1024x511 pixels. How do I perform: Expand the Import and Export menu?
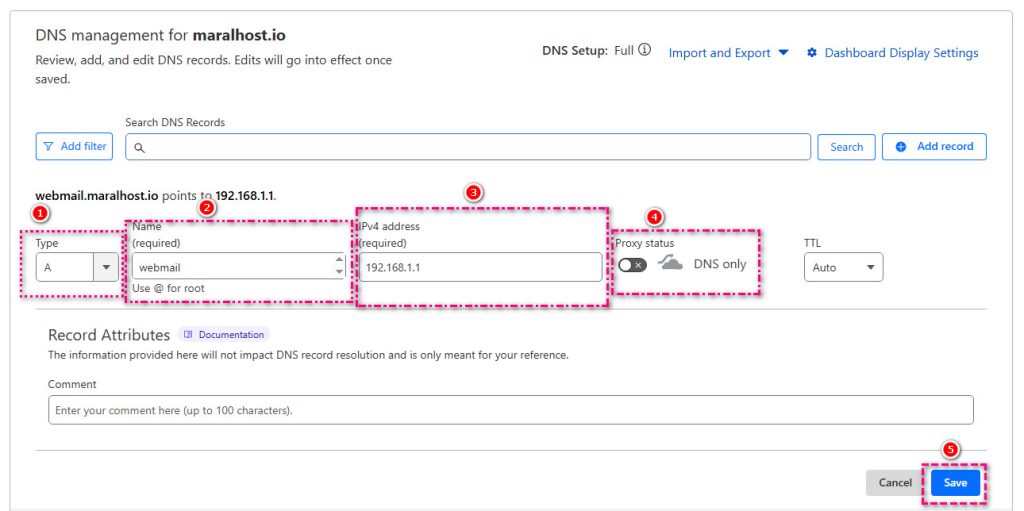(x=728, y=53)
